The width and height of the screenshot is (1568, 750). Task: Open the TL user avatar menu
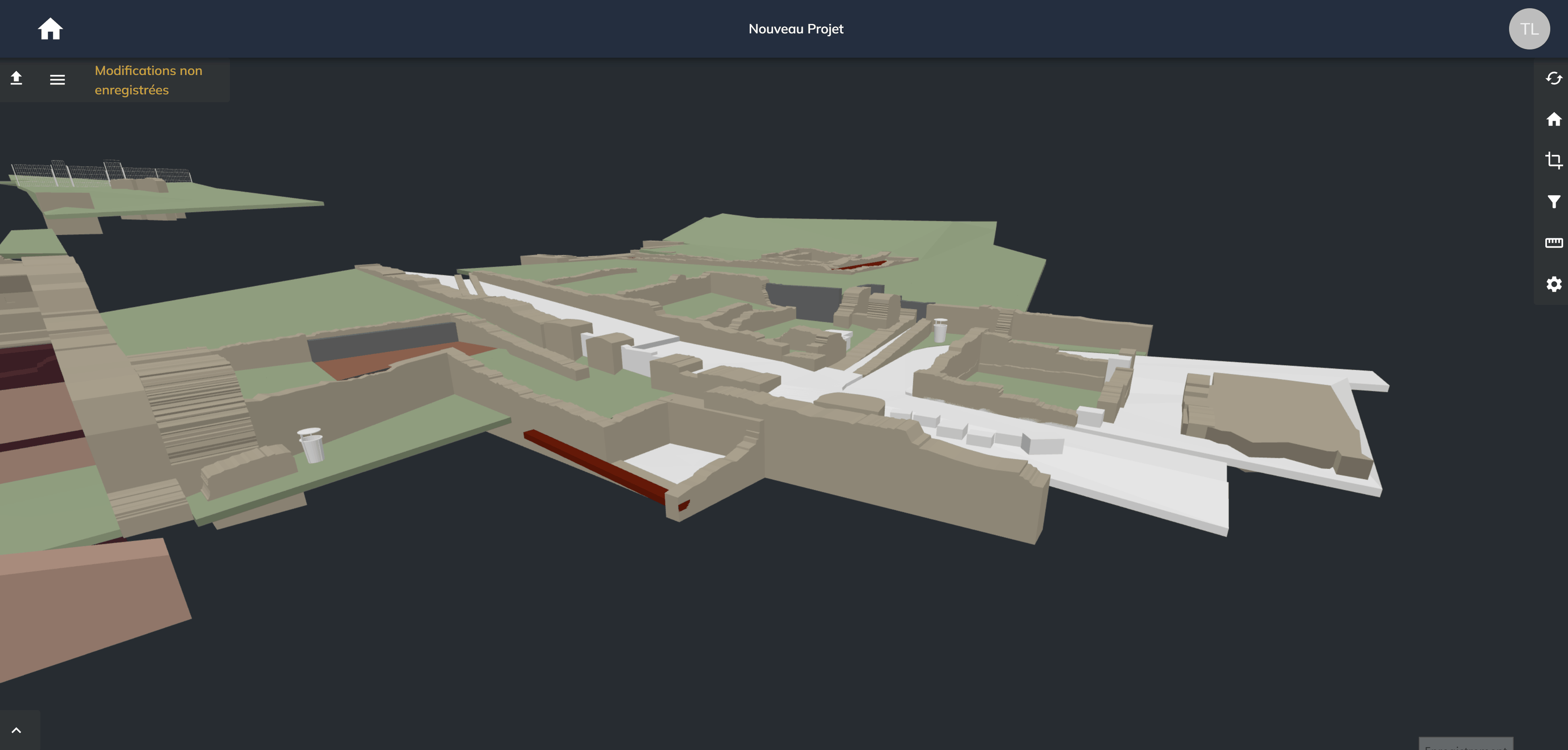[x=1528, y=28]
